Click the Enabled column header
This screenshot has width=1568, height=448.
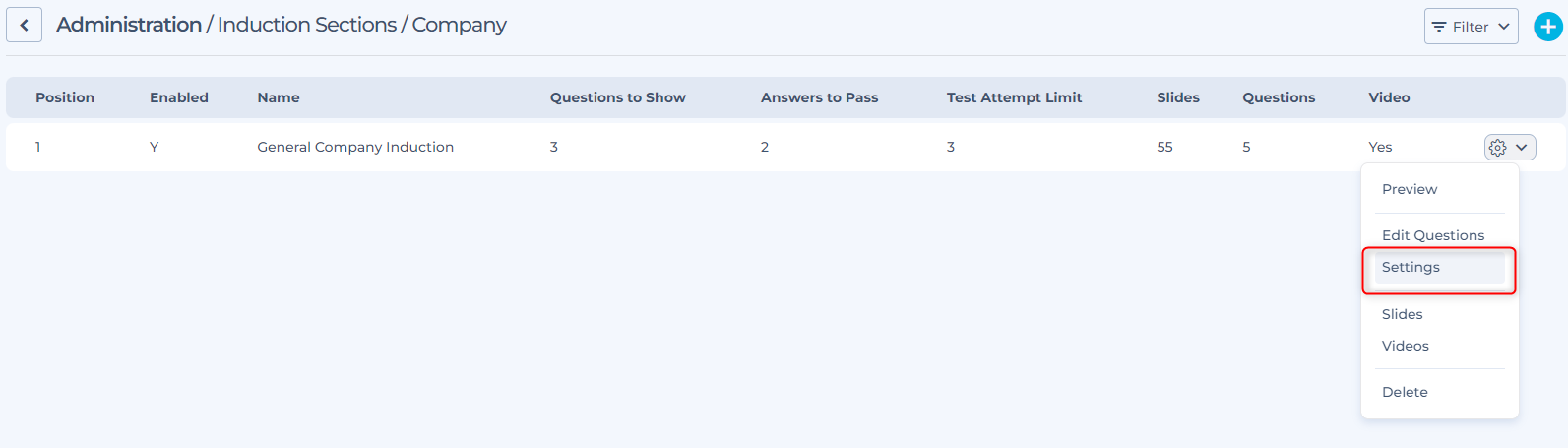(179, 97)
